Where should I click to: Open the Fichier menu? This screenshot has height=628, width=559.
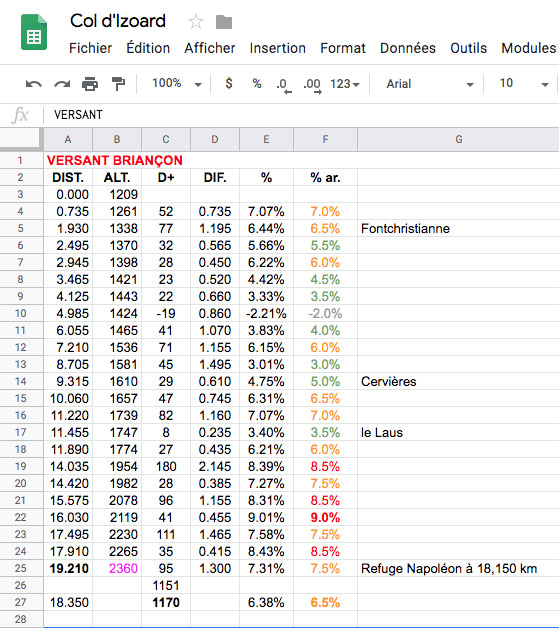click(90, 48)
